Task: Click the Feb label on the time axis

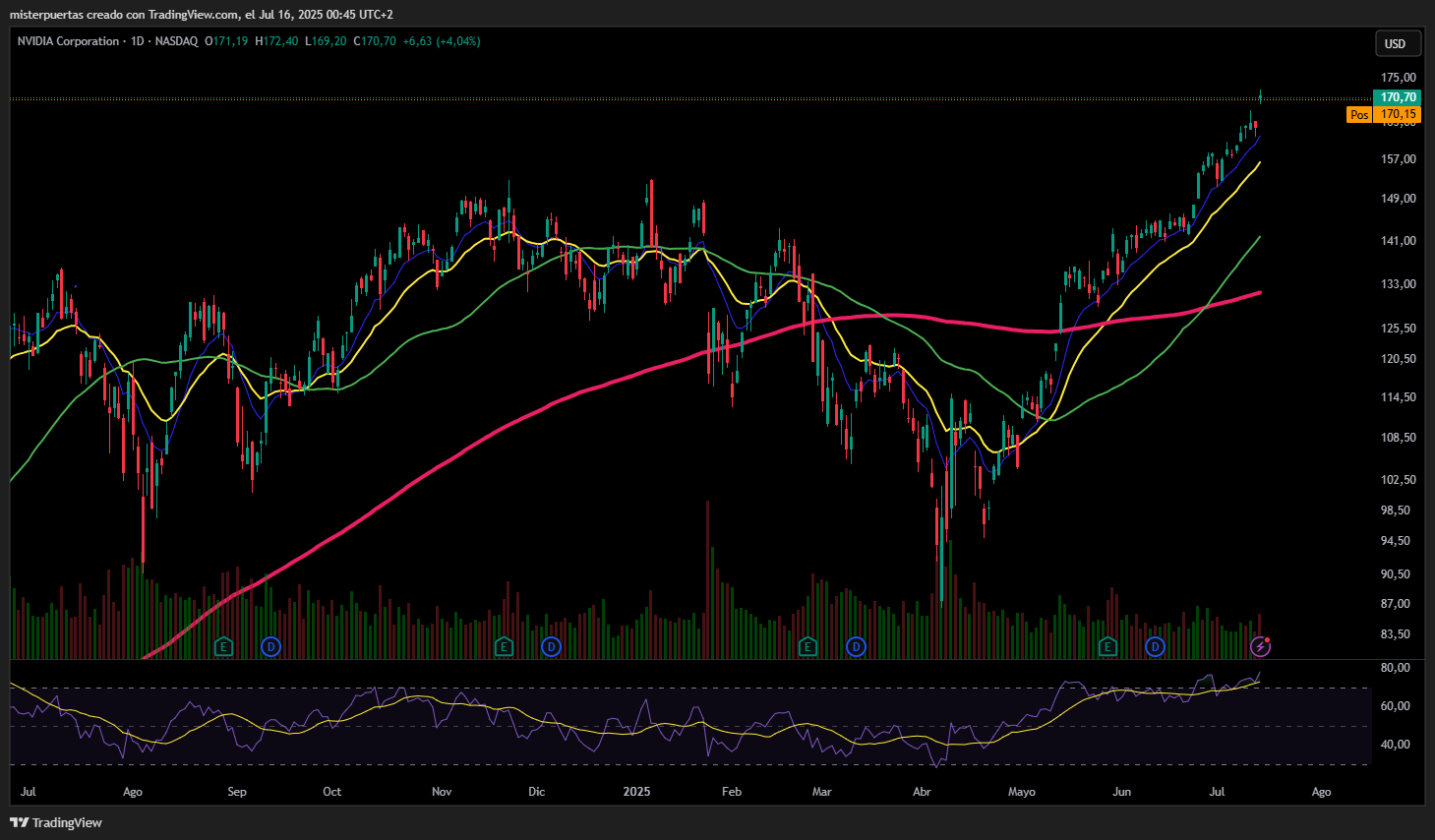Action: click(732, 792)
